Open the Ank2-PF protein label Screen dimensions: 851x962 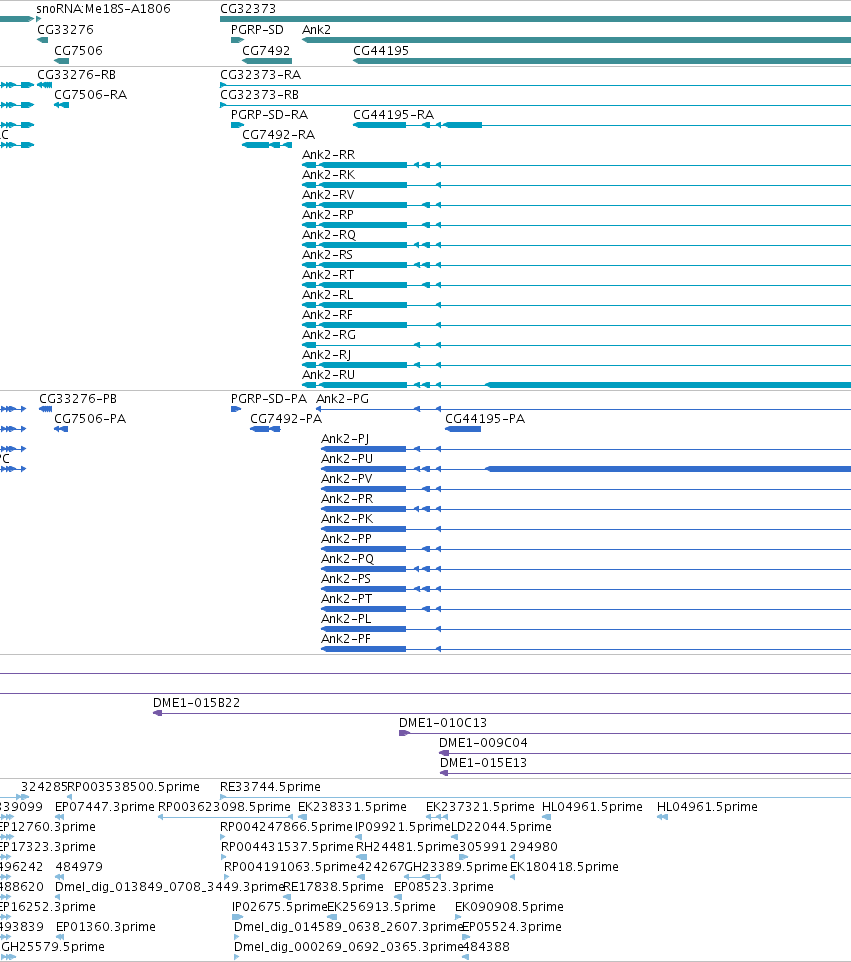pyautogui.click(x=346, y=639)
